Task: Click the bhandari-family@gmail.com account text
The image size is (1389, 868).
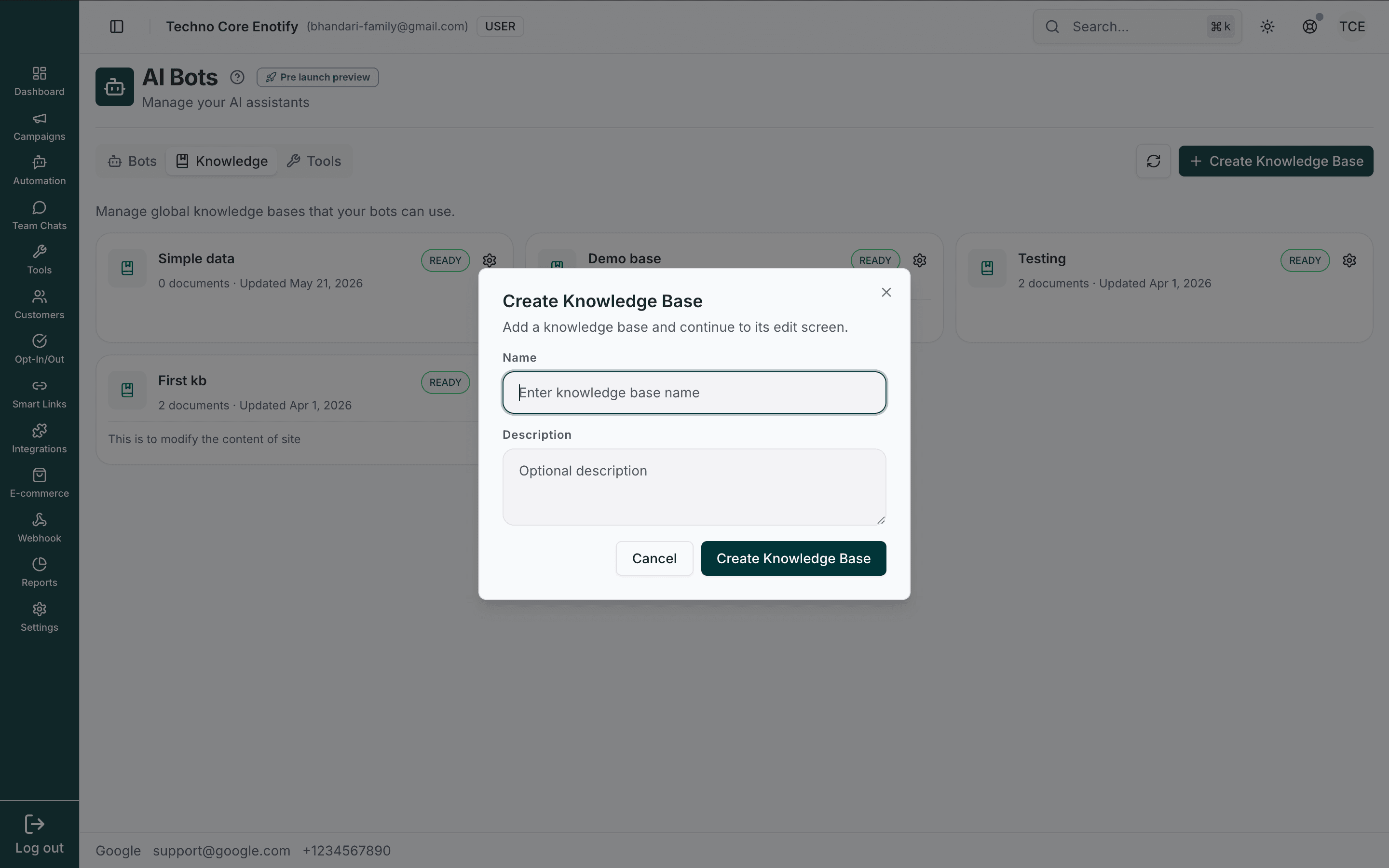Action: click(x=387, y=27)
